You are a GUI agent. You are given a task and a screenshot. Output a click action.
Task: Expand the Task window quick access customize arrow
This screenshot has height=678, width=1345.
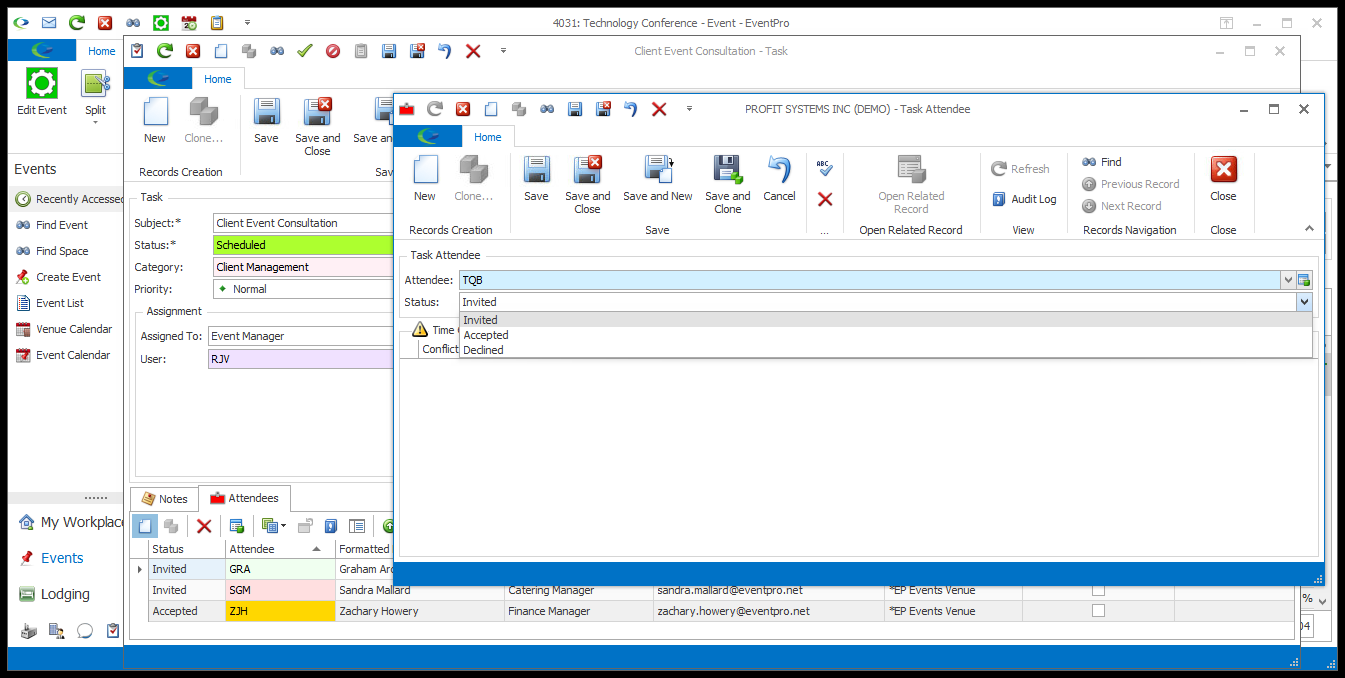click(x=503, y=51)
